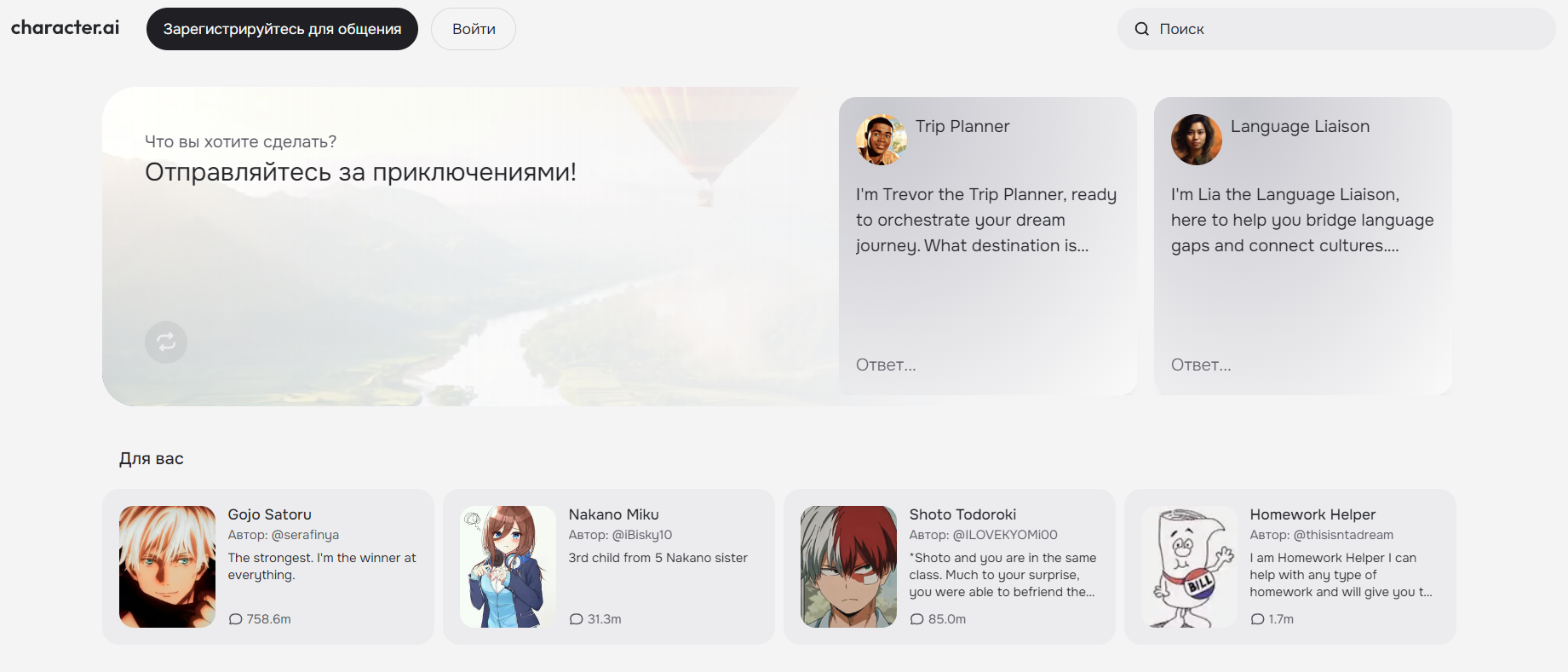This screenshot has width=1568, height=672.
Task: Open Nakano Miku character thumbnail
Action: click(x=508, y=566)
